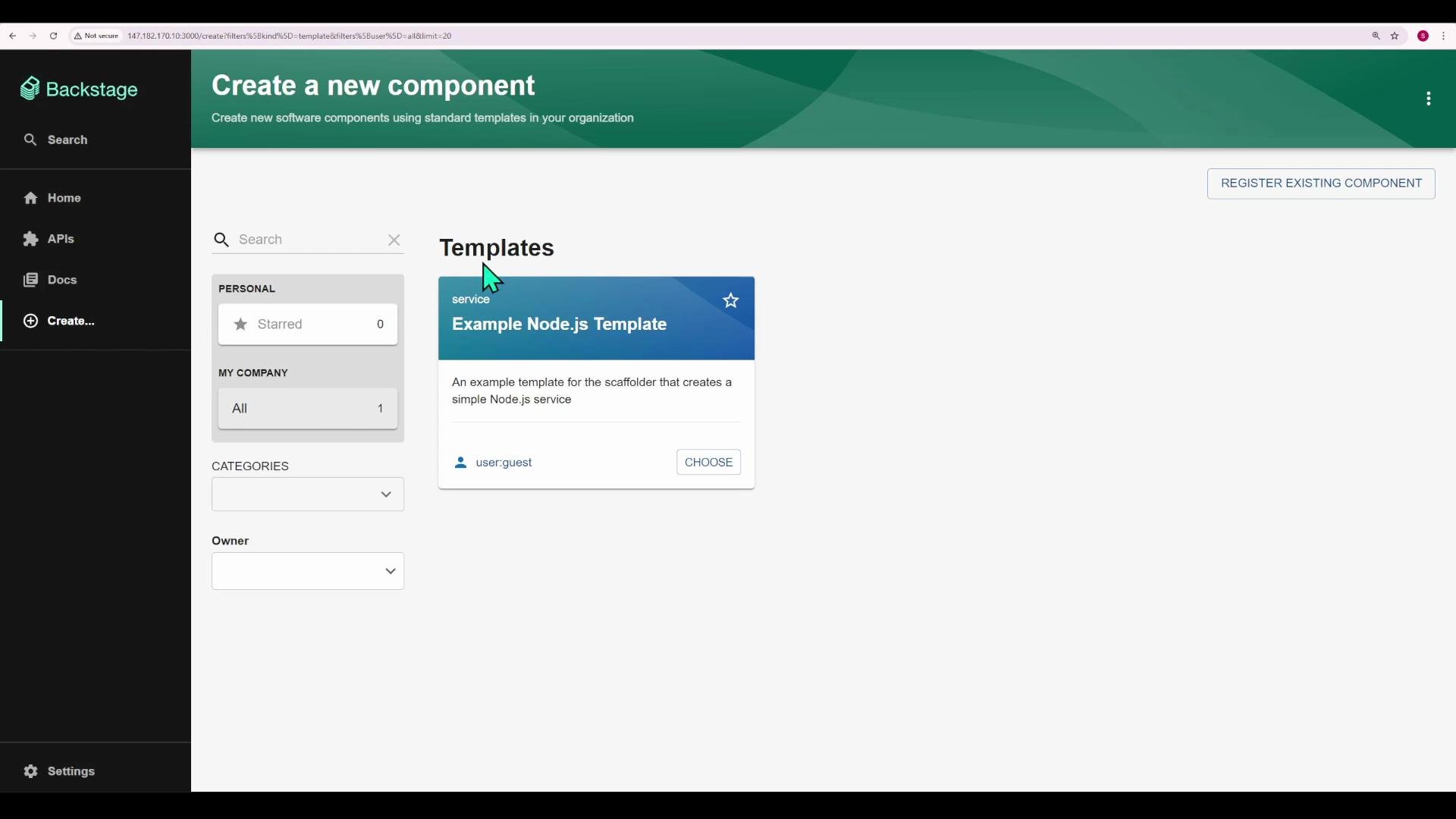Expand the Owner dropdown
This screenshot has height=819, width=1456.
pyautogui.click(x=308, y=571)
